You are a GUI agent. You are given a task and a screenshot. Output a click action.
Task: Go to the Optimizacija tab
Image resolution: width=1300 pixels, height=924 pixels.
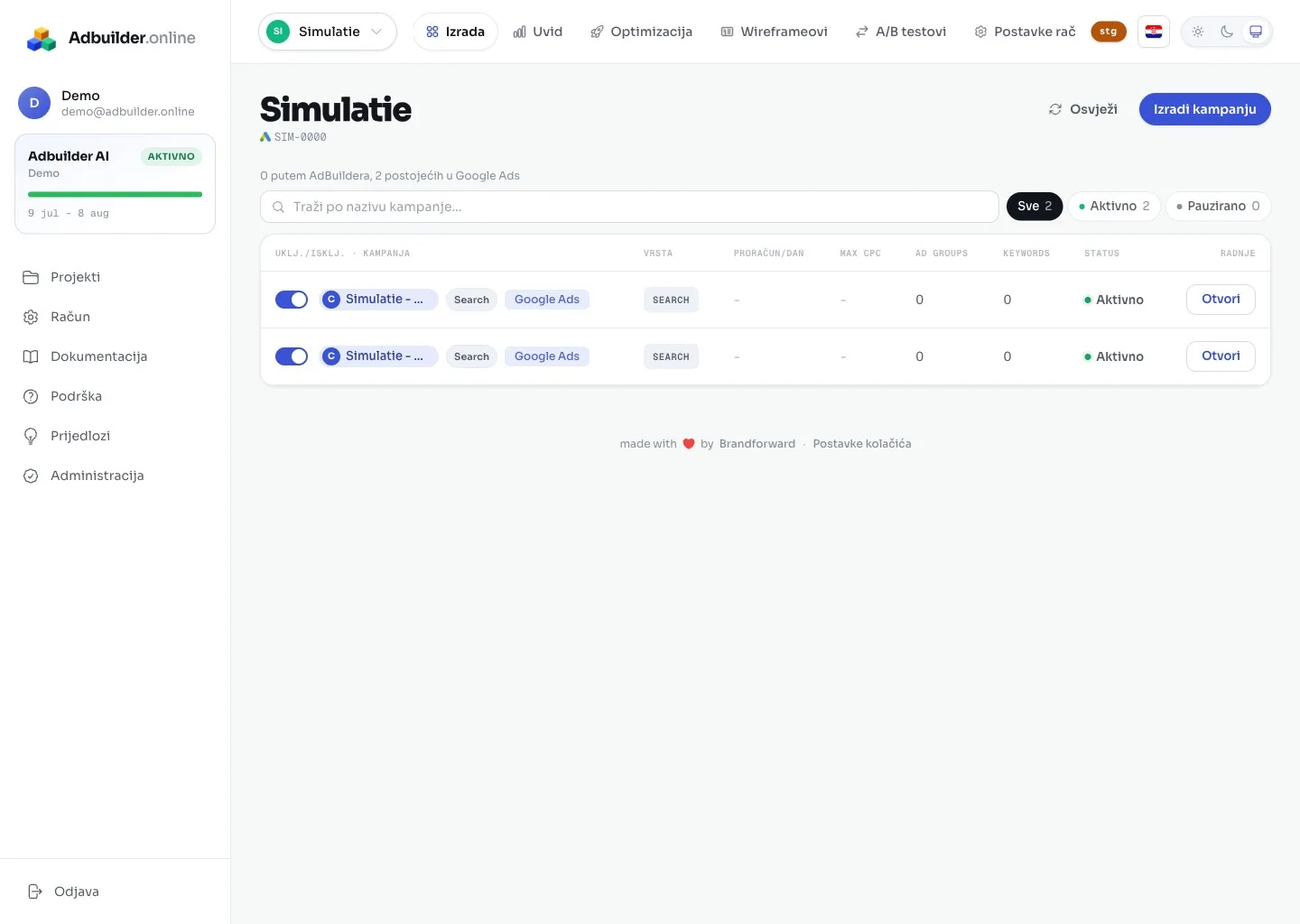click(642, 32)
